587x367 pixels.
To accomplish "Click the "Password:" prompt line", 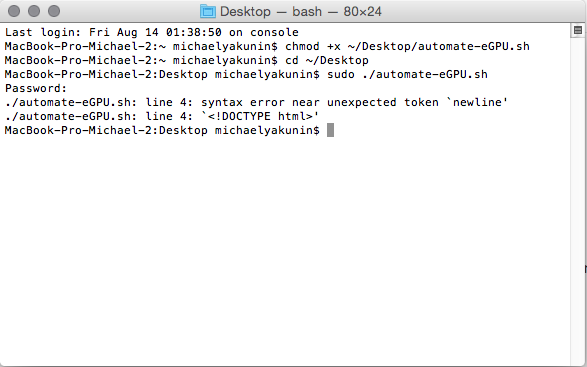I will [36, 88].
